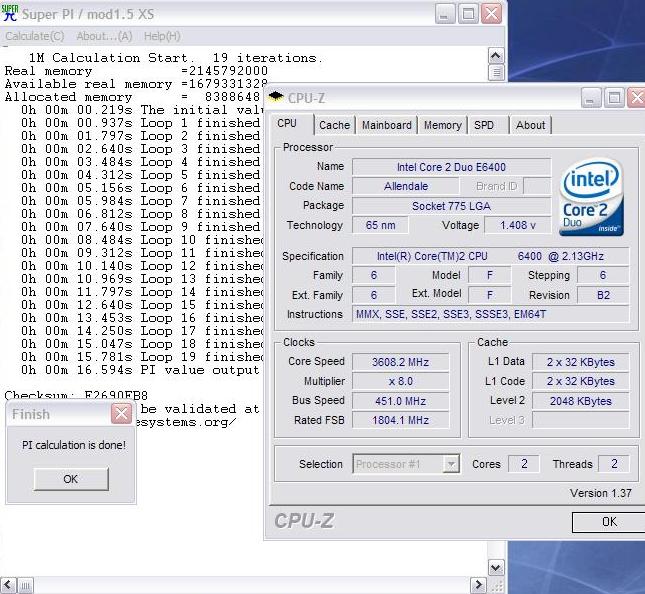This screenshot has height=594, width=645.
Task: Click the L1 Data value 2 x 32 KBytes
Action: point(580,362)
